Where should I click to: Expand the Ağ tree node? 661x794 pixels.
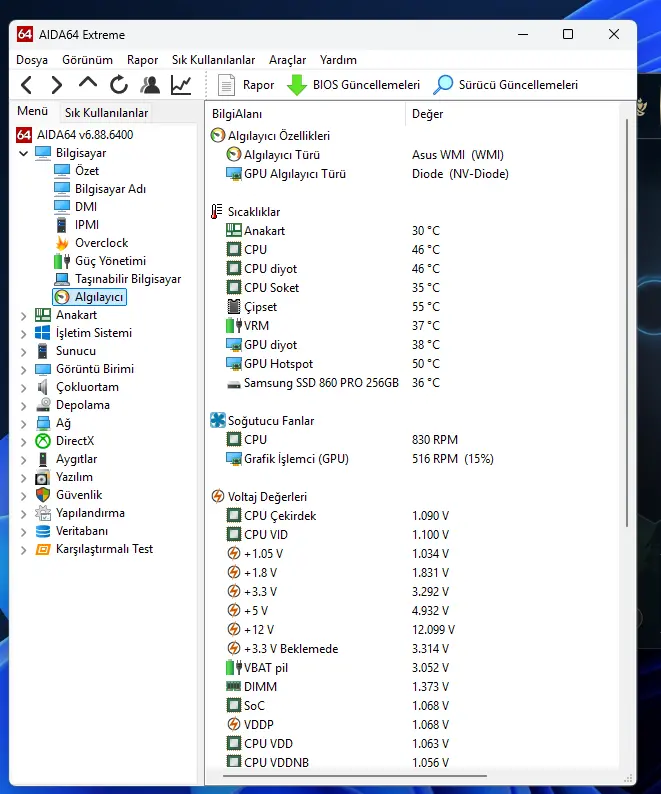[x=23, y=424]
